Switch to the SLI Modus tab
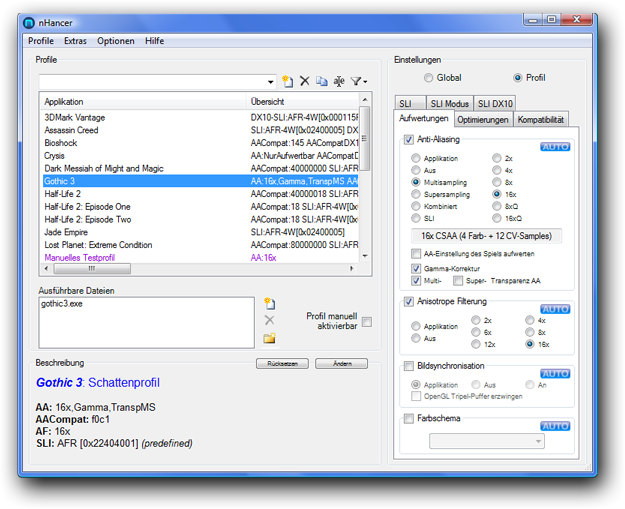Image resolution: width=625 pixels, height=509 pixels. click(450, 104)
